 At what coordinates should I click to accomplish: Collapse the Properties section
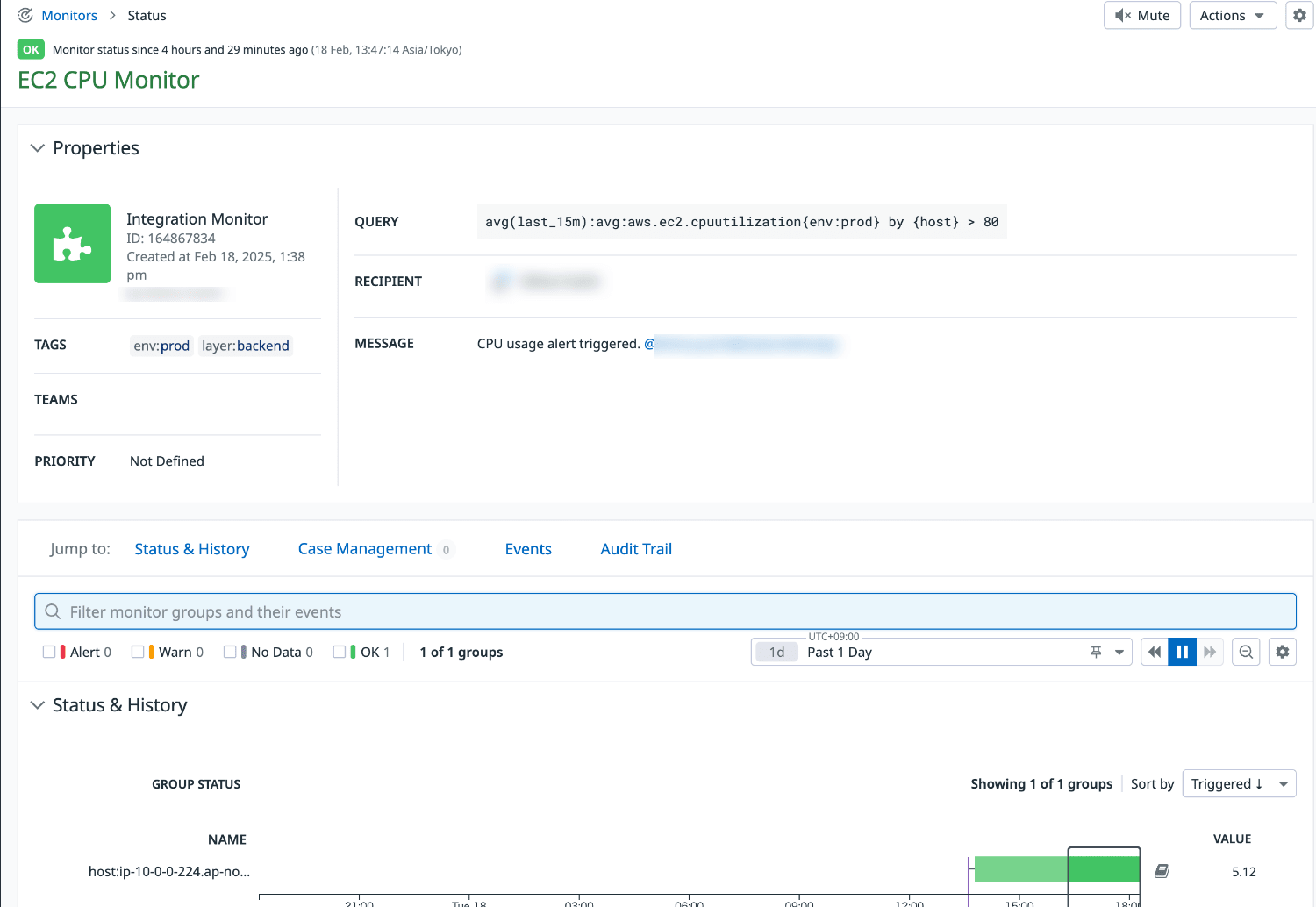(x=38, y=148)
